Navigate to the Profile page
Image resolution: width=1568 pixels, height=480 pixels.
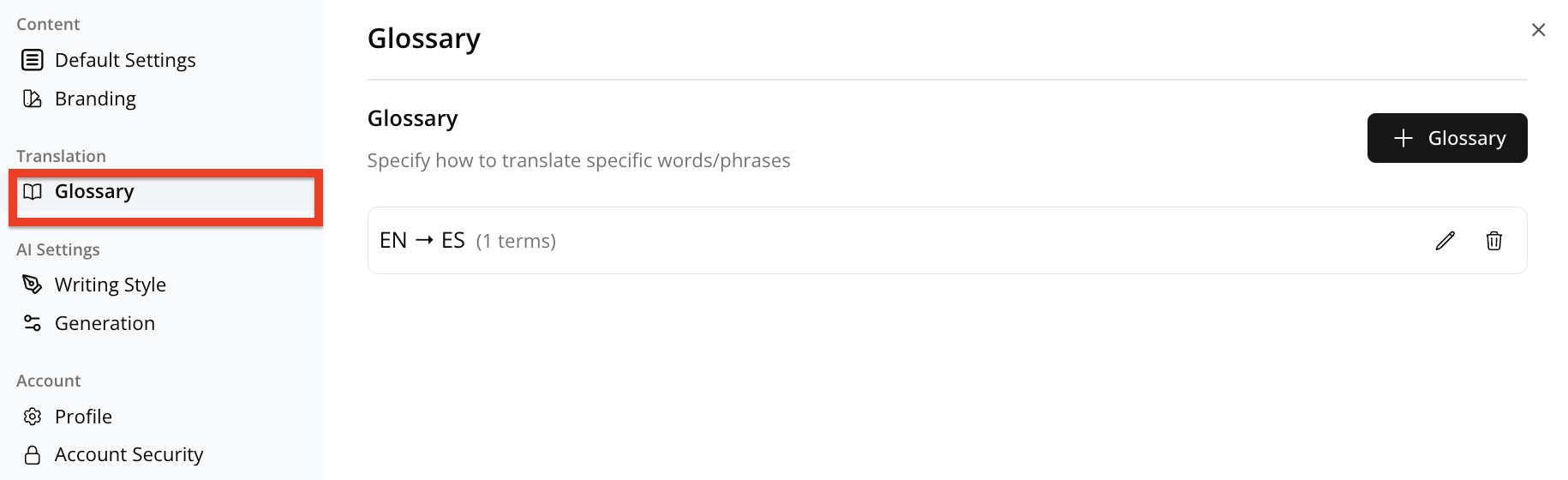click(83, 417)
